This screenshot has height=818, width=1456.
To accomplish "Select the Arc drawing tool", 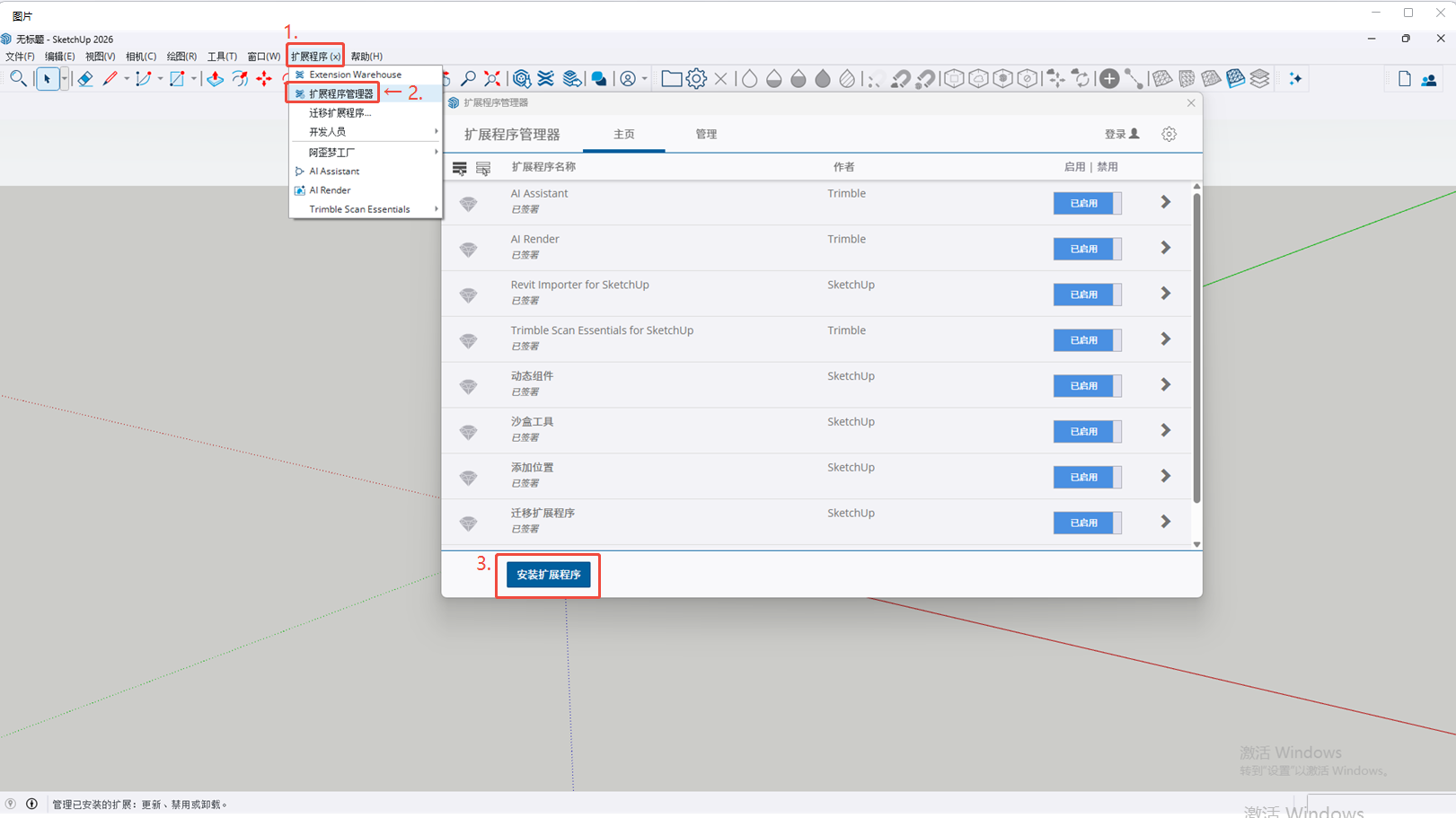I will click(144, 79).
